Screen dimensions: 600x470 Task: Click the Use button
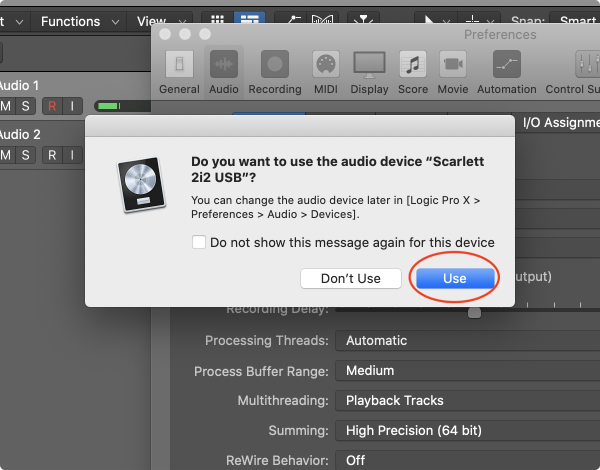click(x=455, y=278)
